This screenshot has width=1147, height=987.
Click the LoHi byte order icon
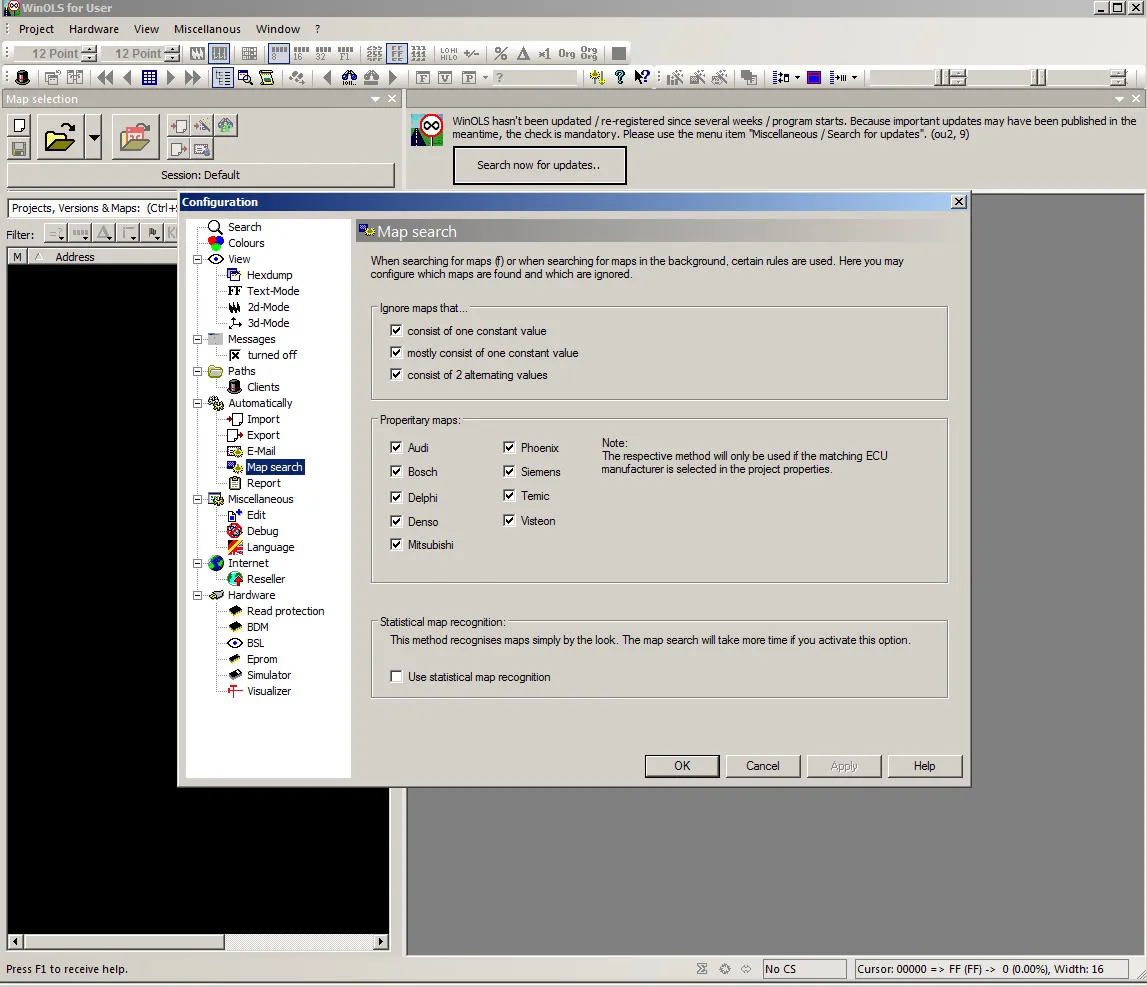click(449, 53)
